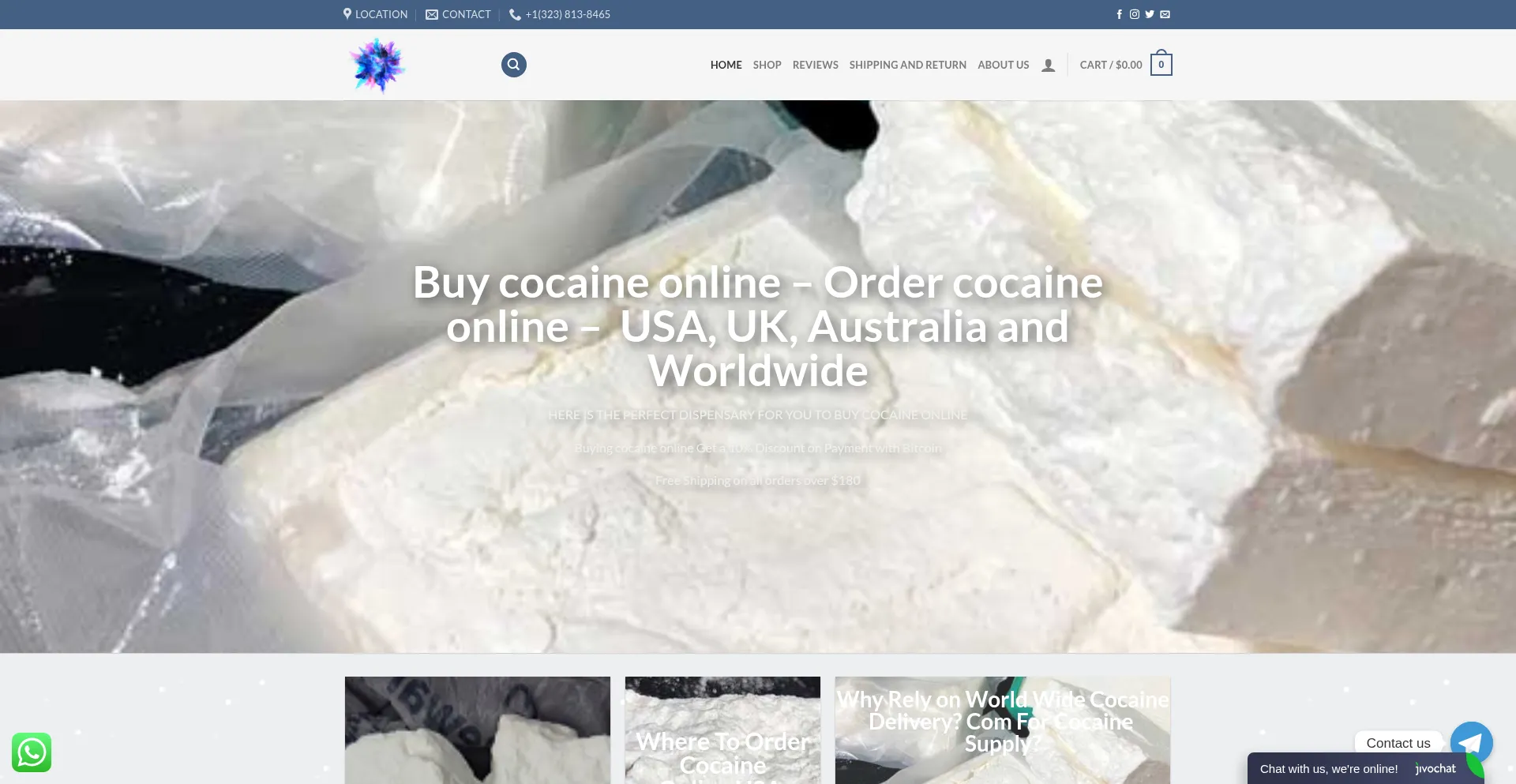Click the CONTACT link in top bar
This screenshot has width=1516, height=784.
[x=459, y=14]
